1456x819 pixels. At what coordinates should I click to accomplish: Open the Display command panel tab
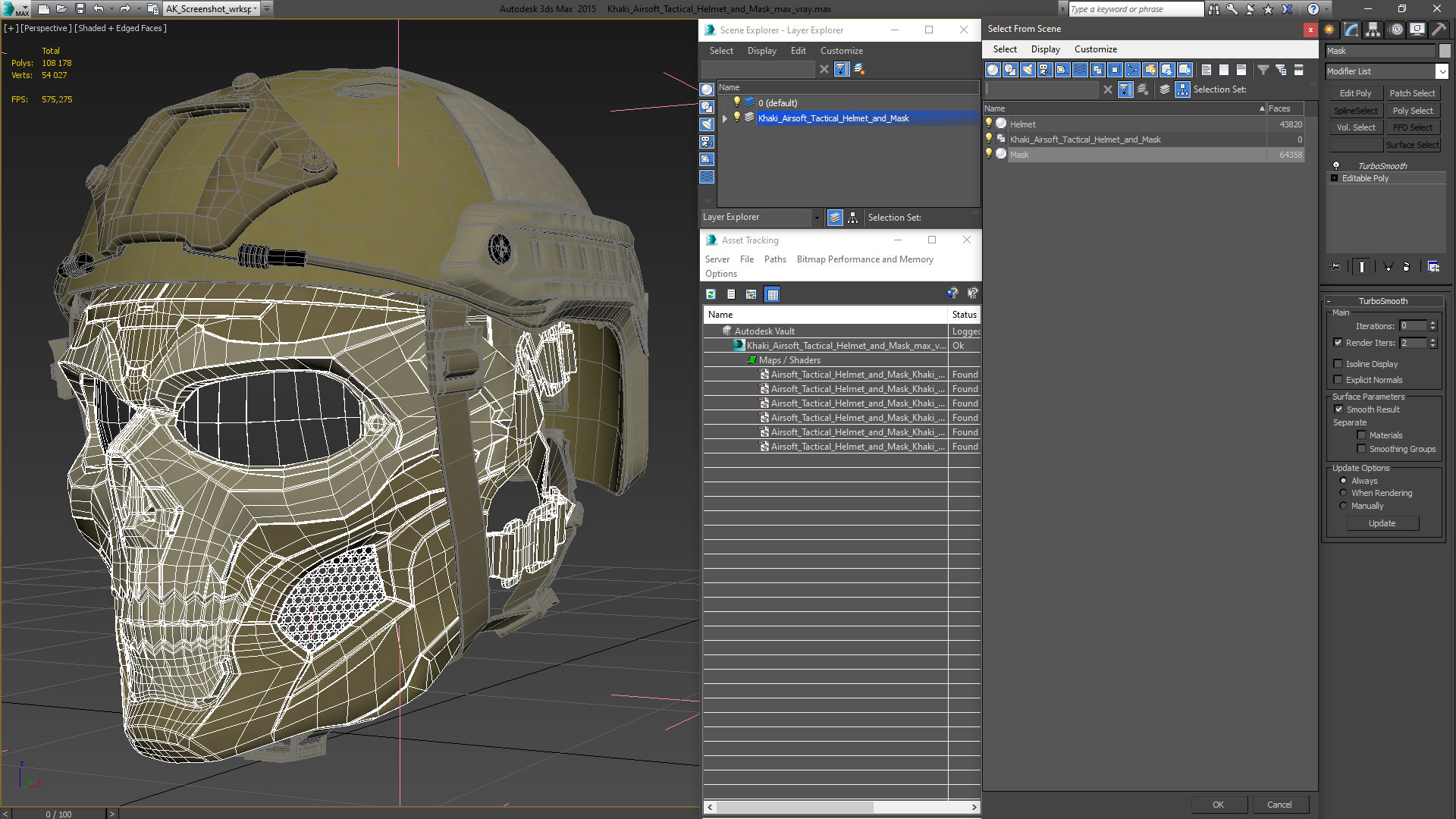click(x=1417, y=30)
